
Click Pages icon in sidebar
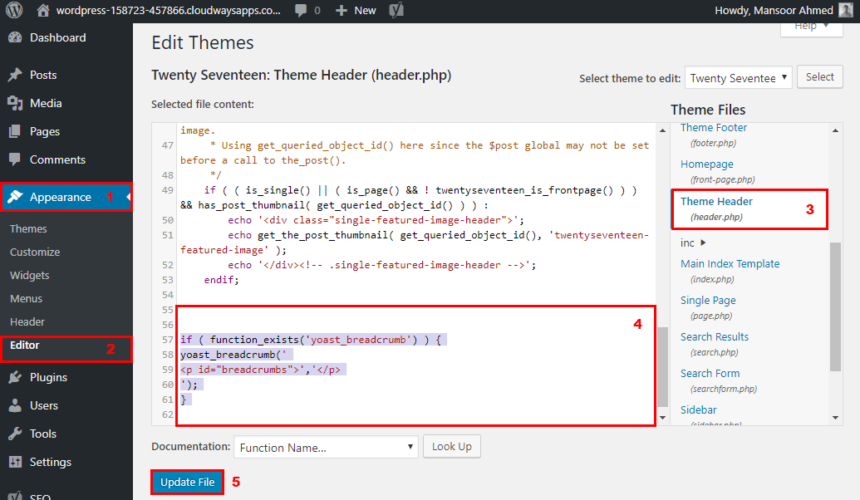click(x=15, y=131)
